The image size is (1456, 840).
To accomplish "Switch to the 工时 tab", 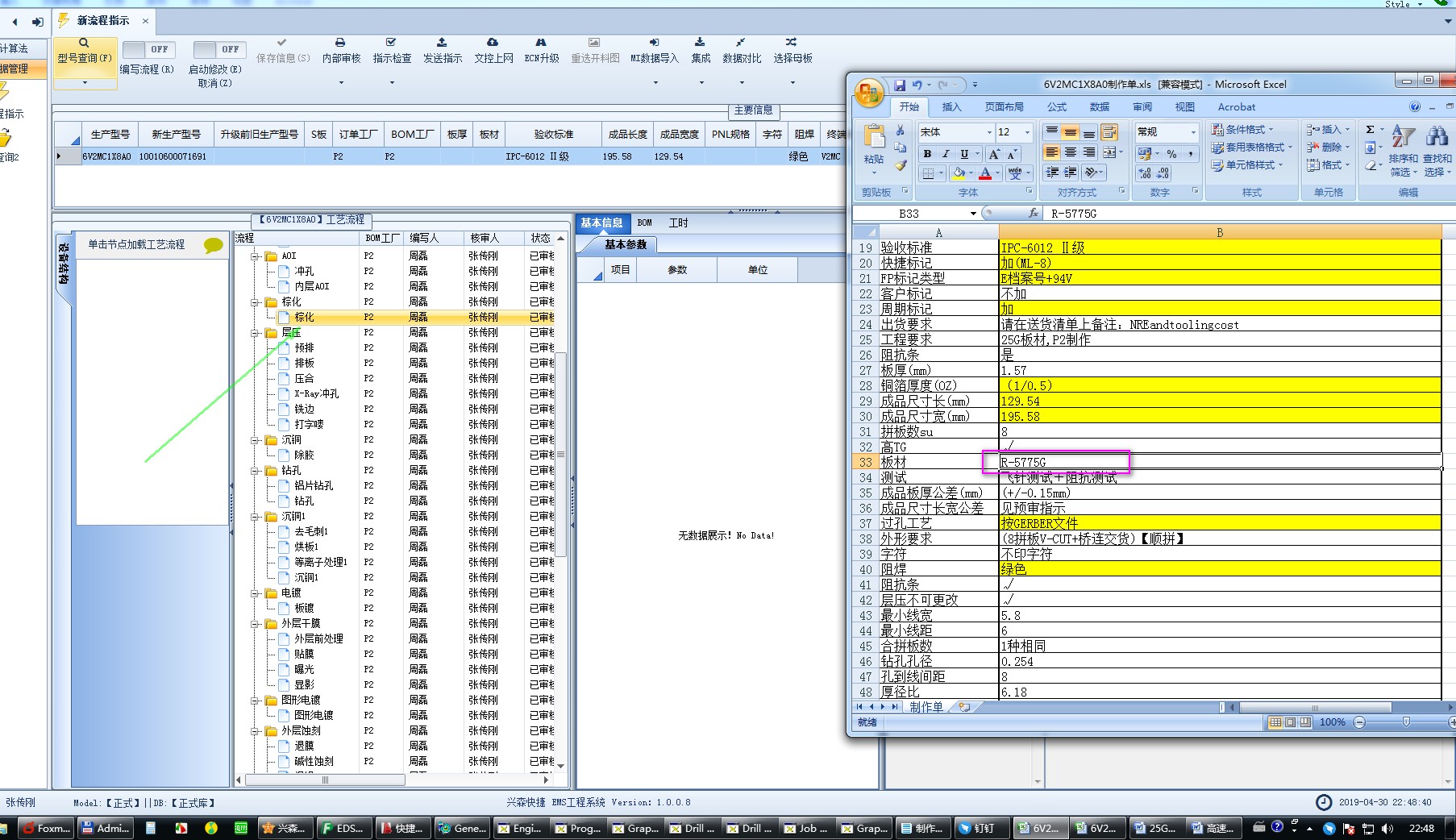I will (679, 223).
